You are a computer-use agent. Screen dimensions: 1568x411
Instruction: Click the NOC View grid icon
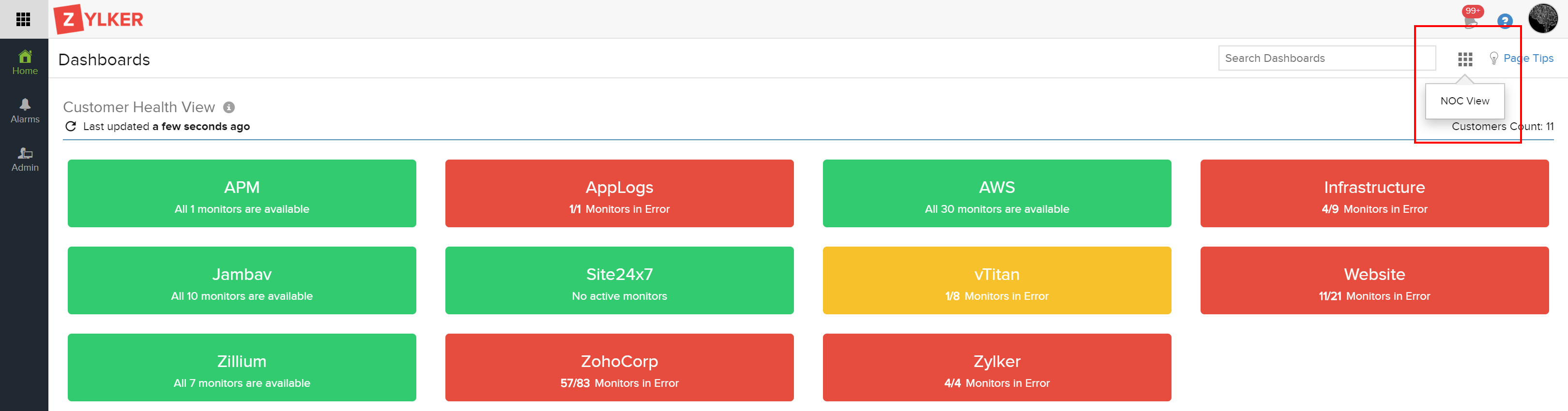click(1465, 59)
